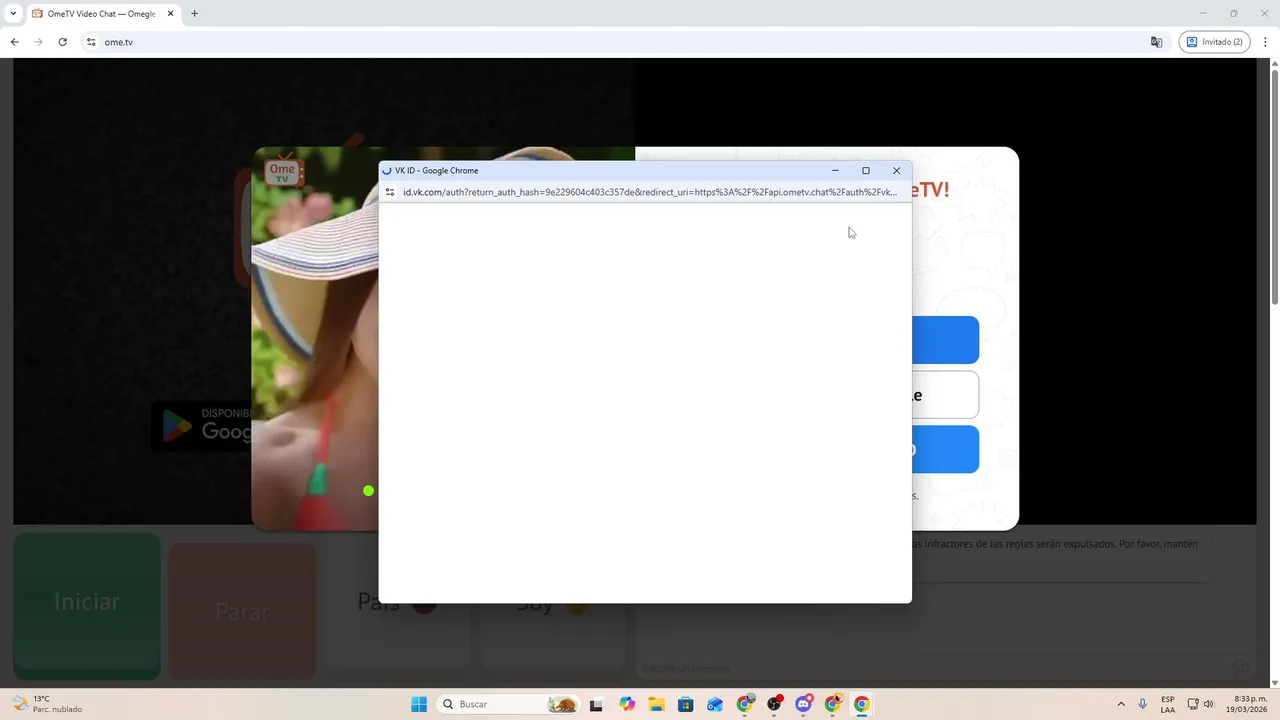Open the tab search dropdown arrow

point(13,14)
